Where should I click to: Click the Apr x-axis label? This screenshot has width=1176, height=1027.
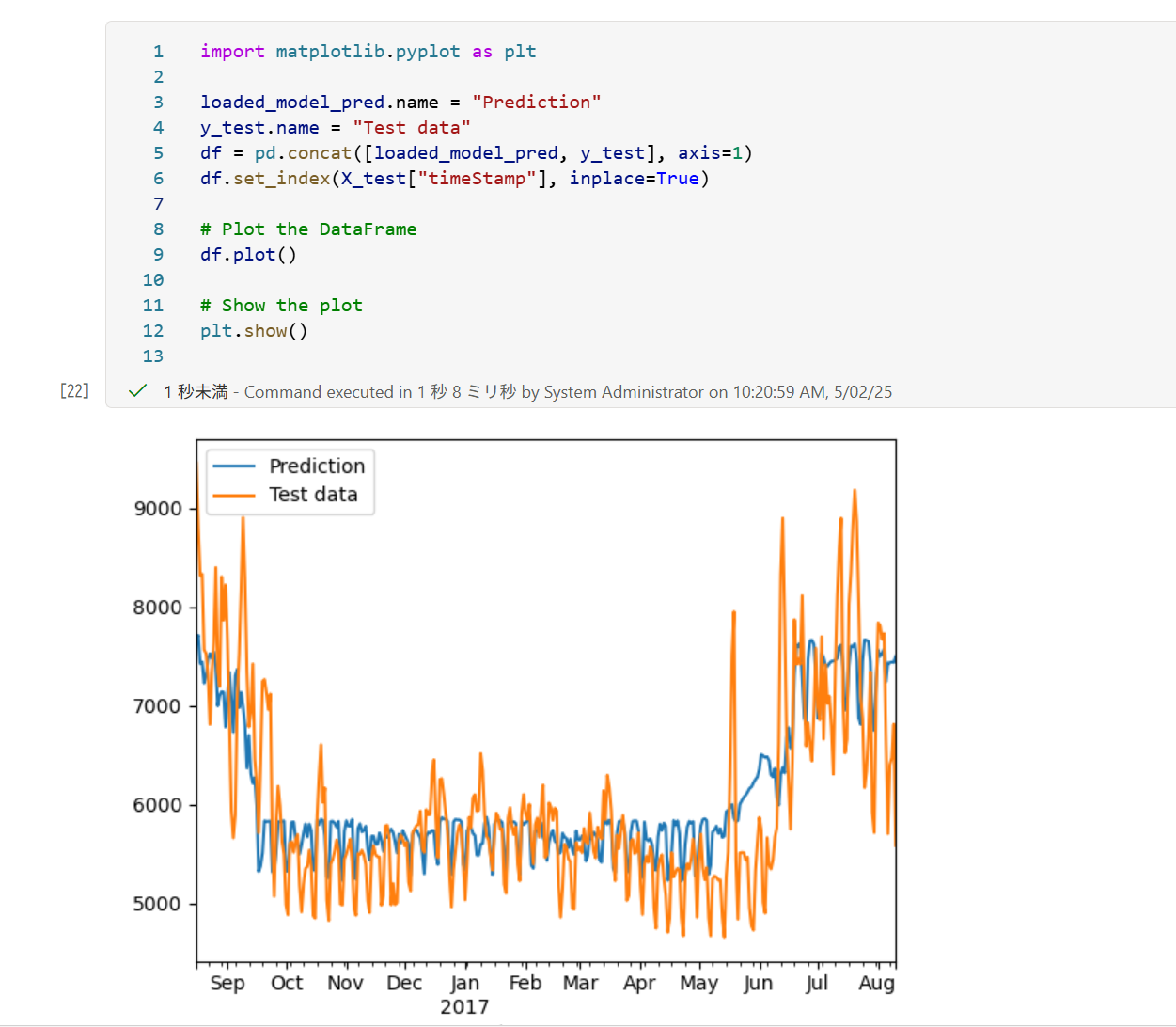pyautogui.click(x=639, y=984)
